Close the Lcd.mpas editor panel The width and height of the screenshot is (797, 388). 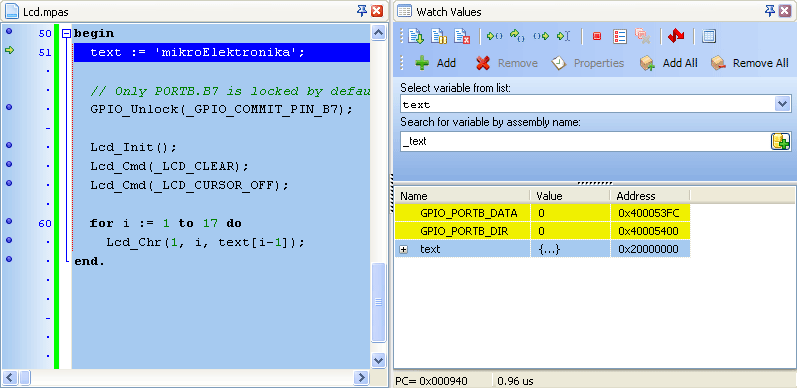coord(377,11)
